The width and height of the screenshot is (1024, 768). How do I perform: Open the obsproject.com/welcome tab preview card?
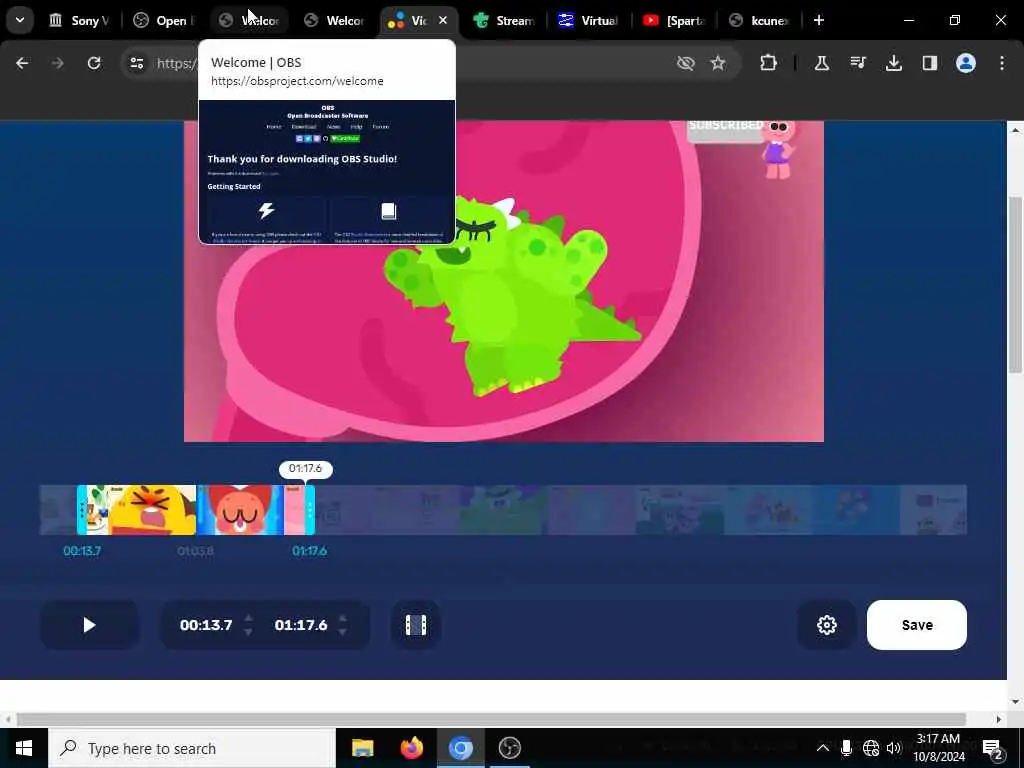tap(327, 142)
